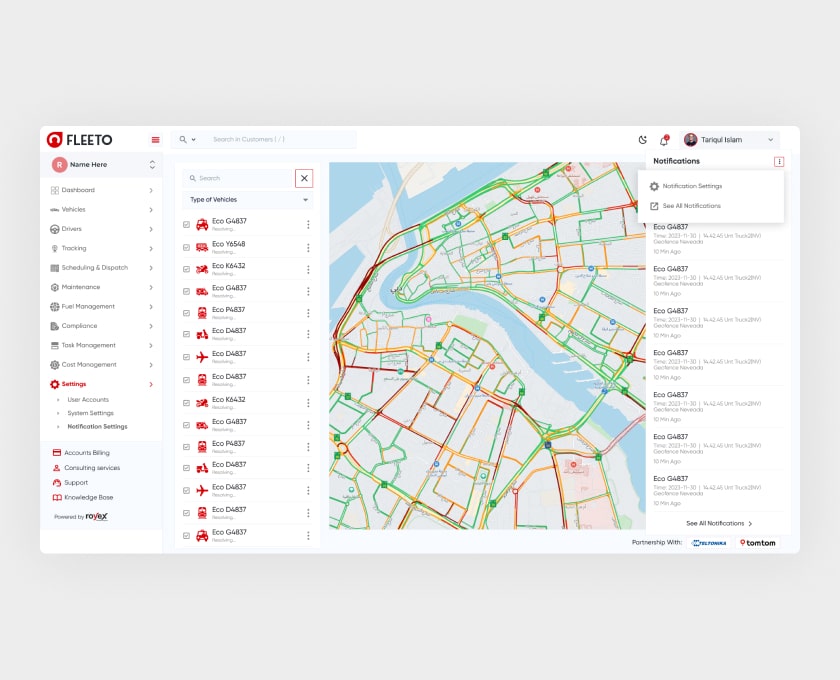Uncheck the Eco Y6548 vehicle checkbox

click(186, 247)
